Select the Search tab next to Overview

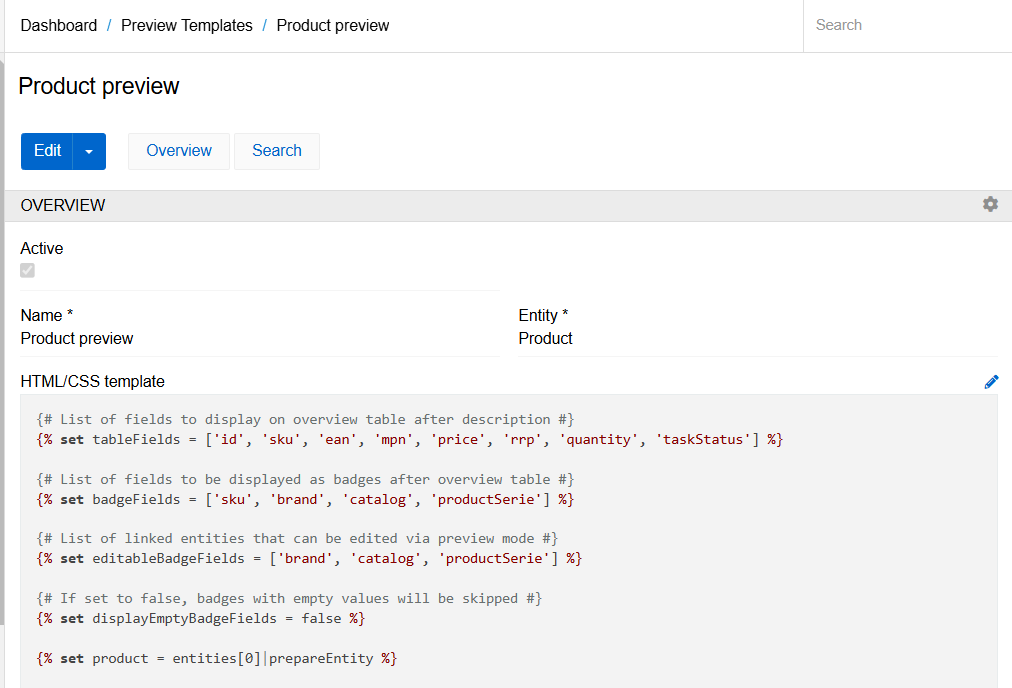[x=277, y=151]
